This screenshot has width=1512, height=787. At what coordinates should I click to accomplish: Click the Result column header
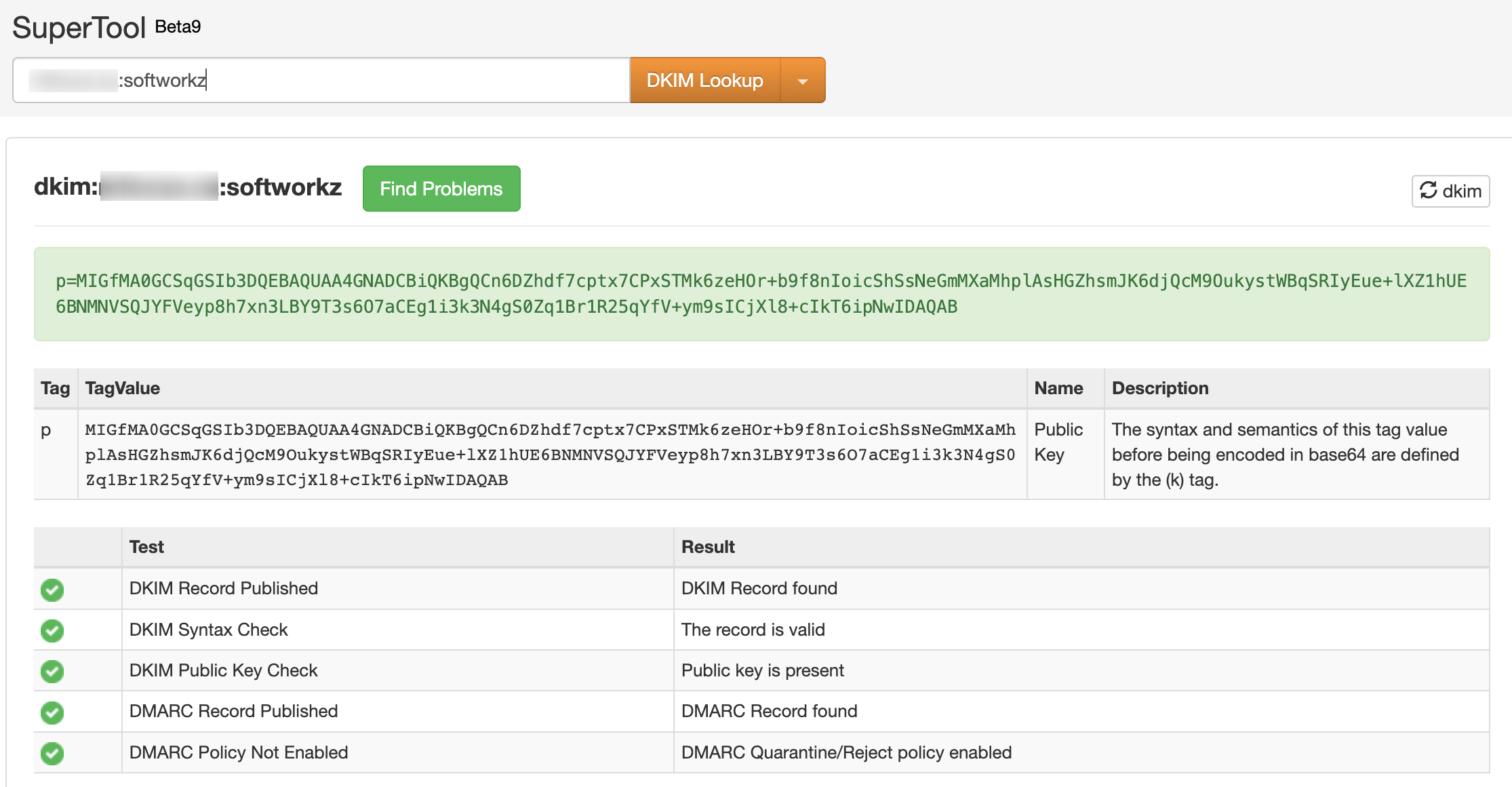click(708, 547)
